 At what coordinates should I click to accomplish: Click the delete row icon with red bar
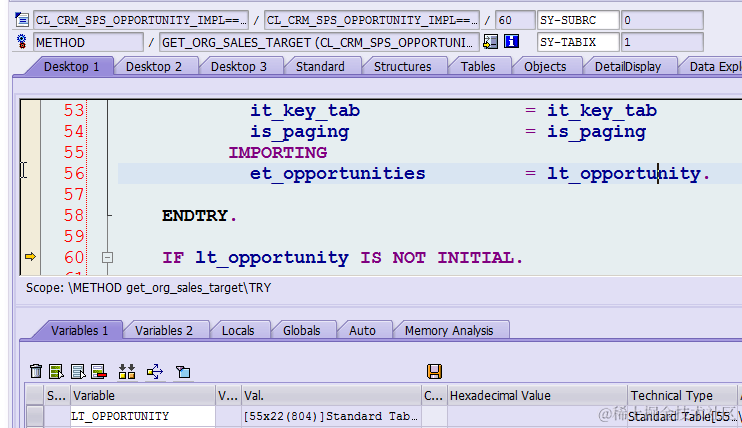[99, 371]
